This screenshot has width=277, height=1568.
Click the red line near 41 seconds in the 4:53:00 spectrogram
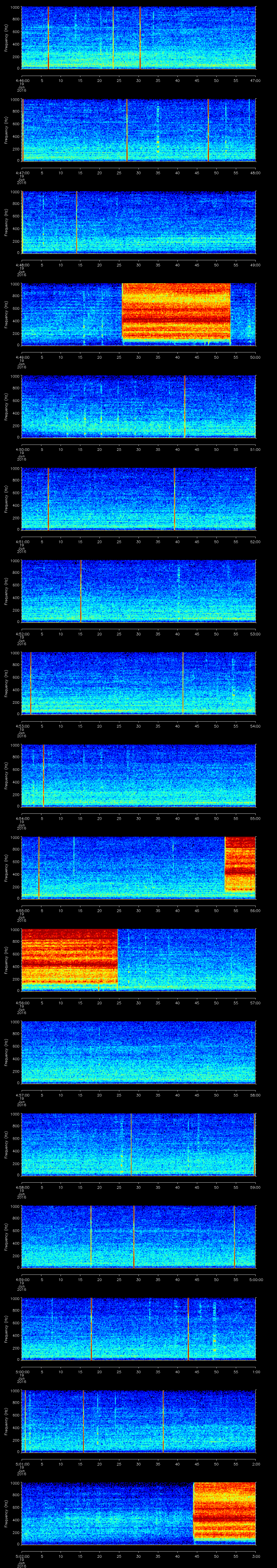point(183,683)
